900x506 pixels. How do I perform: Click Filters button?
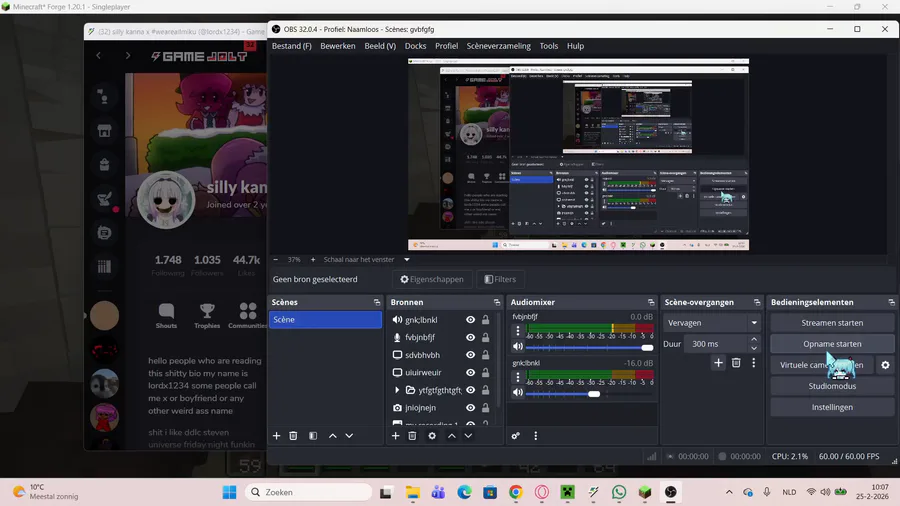click(500, 279)
